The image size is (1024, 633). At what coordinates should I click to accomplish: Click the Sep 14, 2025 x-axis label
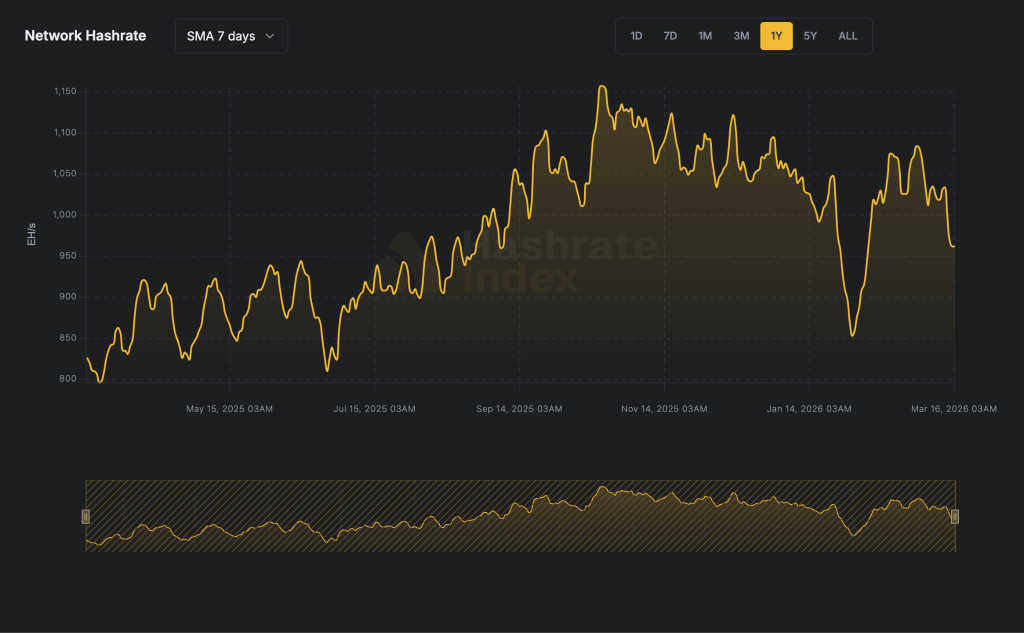(518, 409)
